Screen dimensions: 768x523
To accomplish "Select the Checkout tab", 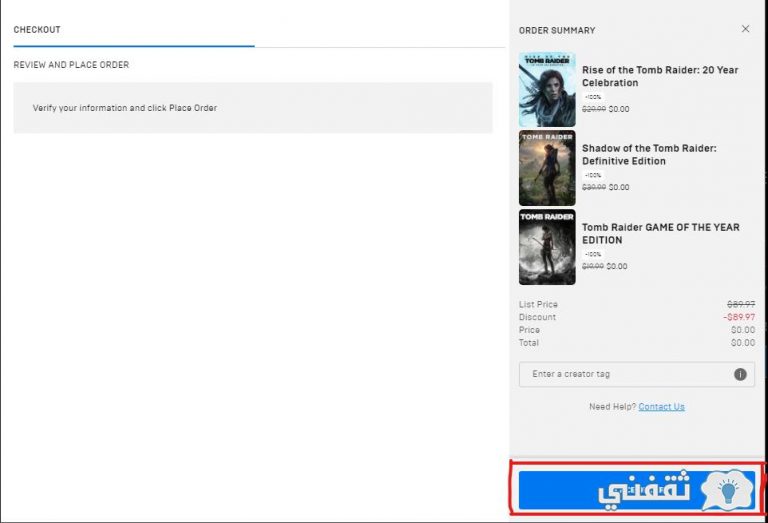I will click(37, 29).
